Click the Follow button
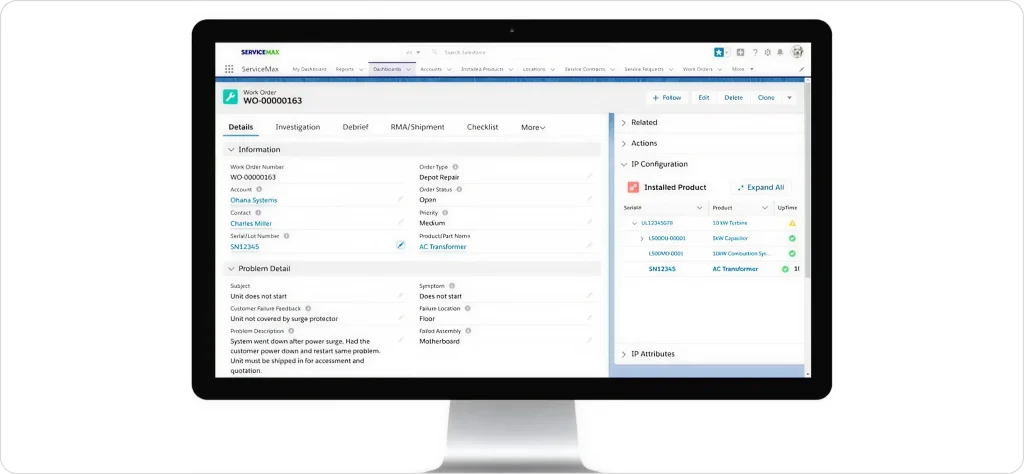Viewport: 1024px width, 474px height. (667, 97)
